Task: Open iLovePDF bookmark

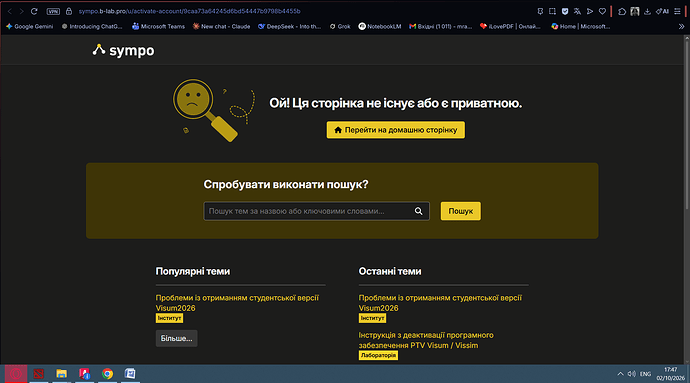Action: coord(510,26)
